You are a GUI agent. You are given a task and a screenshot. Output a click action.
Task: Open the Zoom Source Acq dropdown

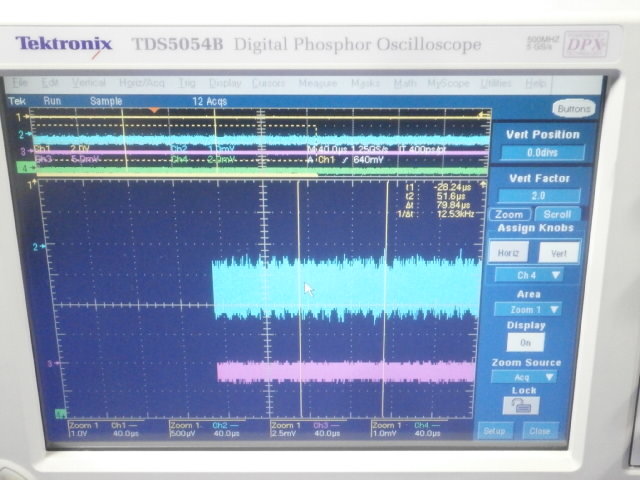(x=524, y=377)
